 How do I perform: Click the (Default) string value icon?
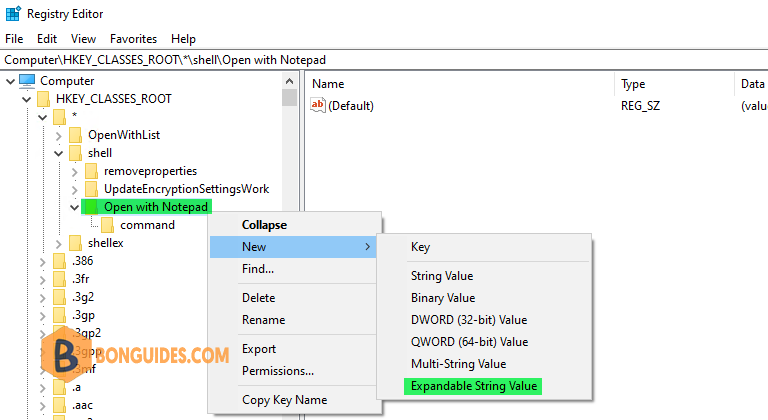pos(318,105)
